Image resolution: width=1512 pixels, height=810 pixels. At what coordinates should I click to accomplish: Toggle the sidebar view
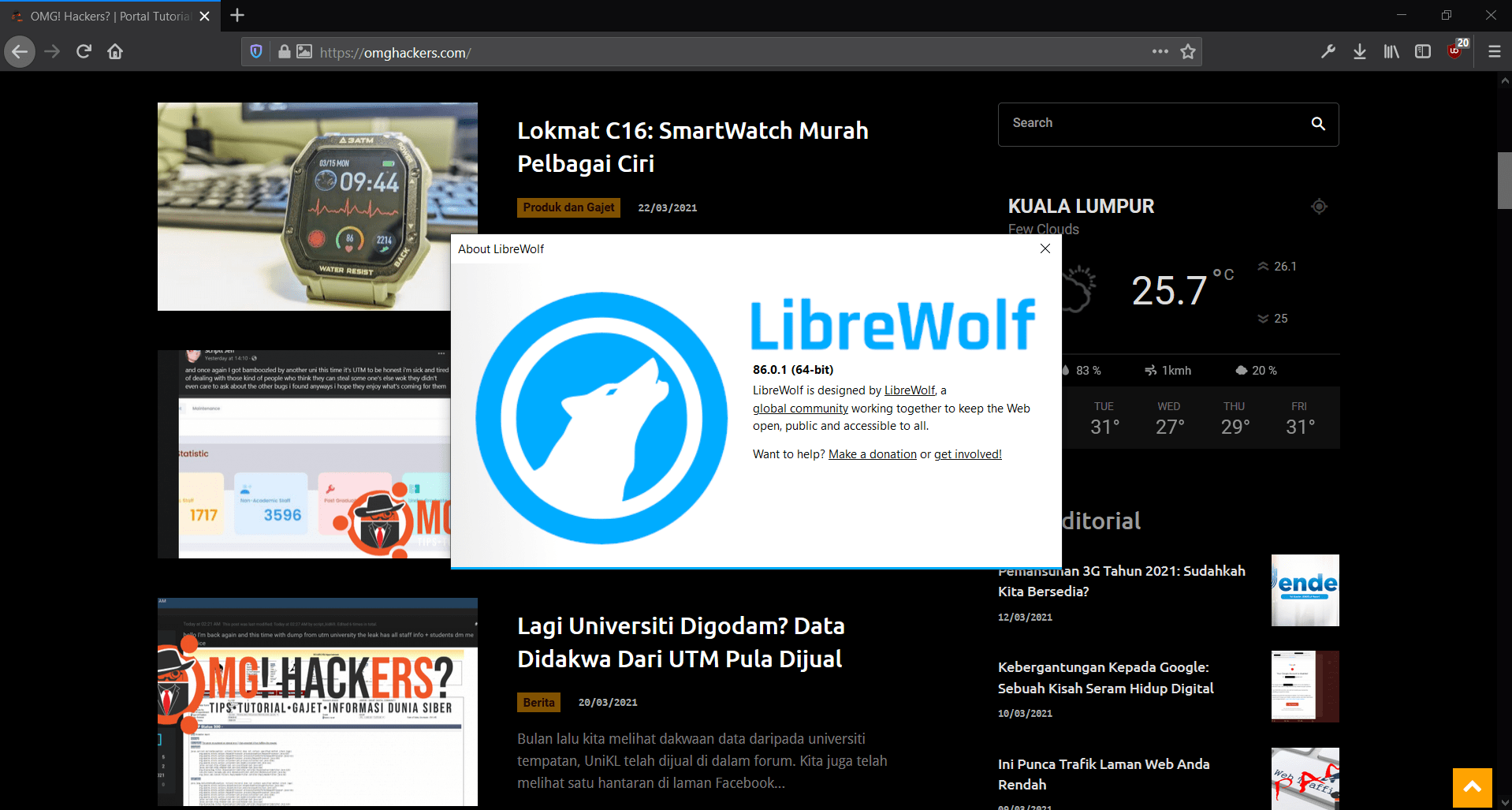(1423, 52)
